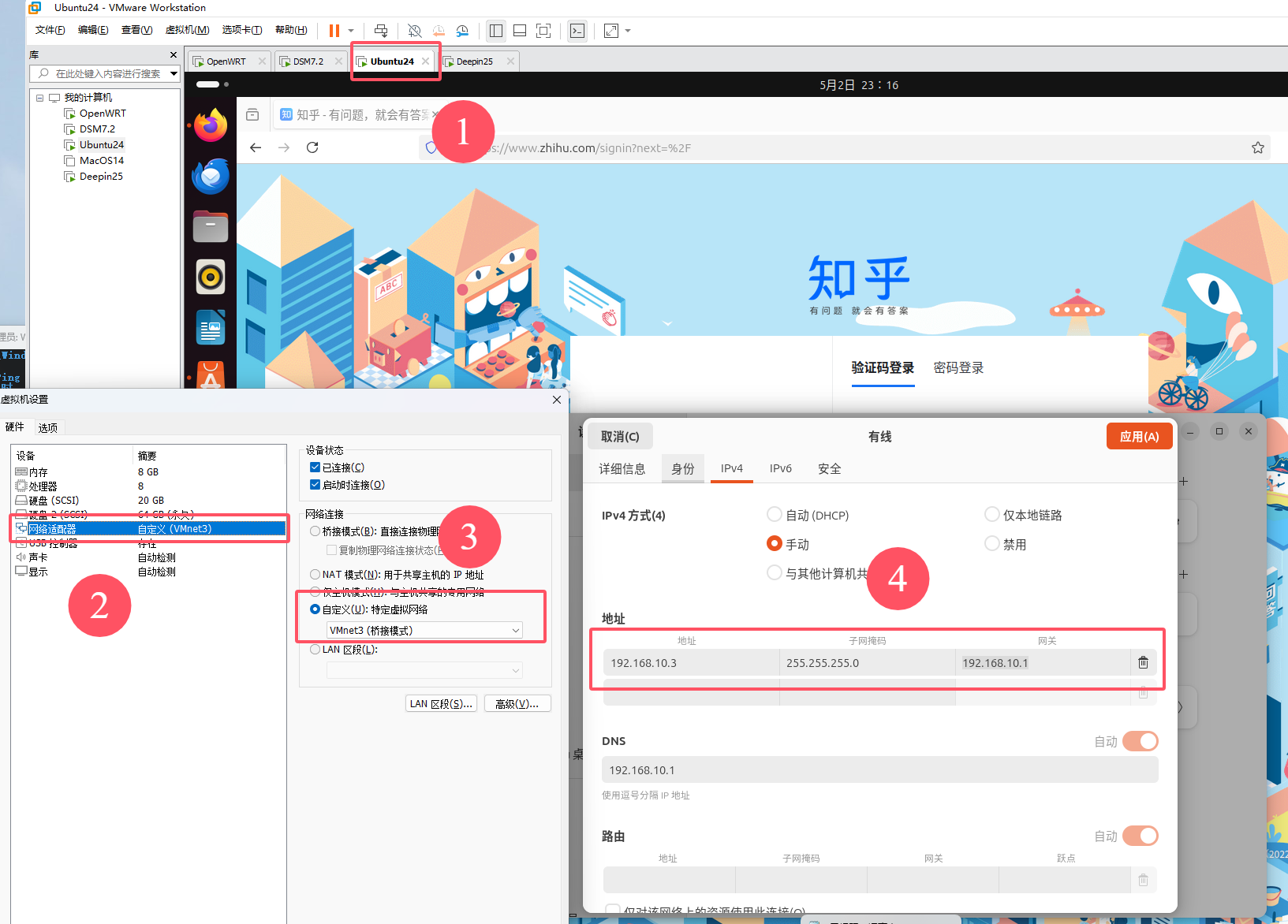The height and width of the screenshot is (924, 1288).
Task: Open the VMware console view icon
Action: [x=577, y=31]
